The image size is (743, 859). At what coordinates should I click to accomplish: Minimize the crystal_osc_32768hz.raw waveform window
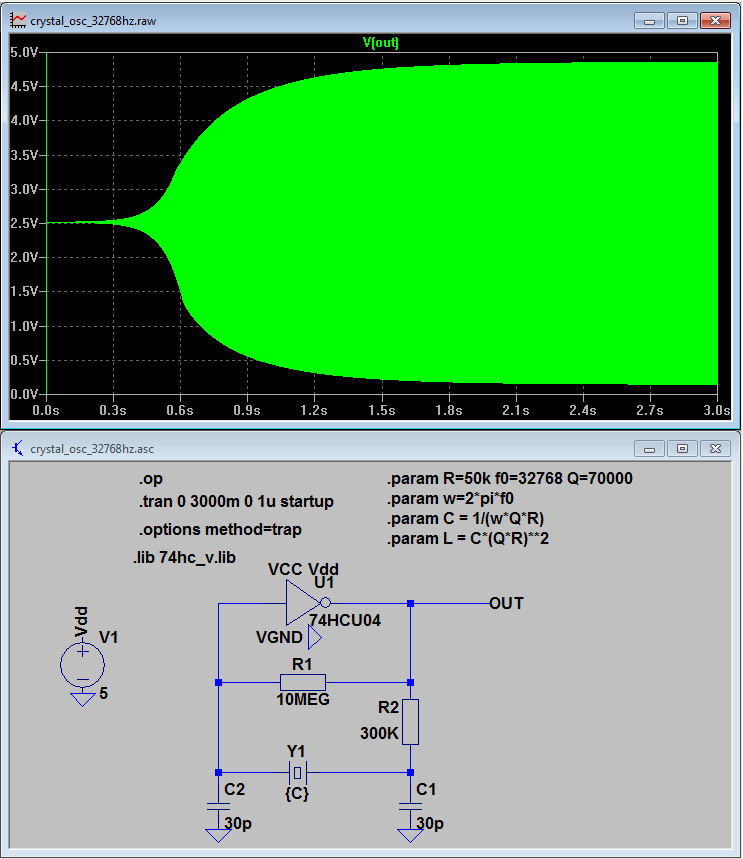(649, 21)
